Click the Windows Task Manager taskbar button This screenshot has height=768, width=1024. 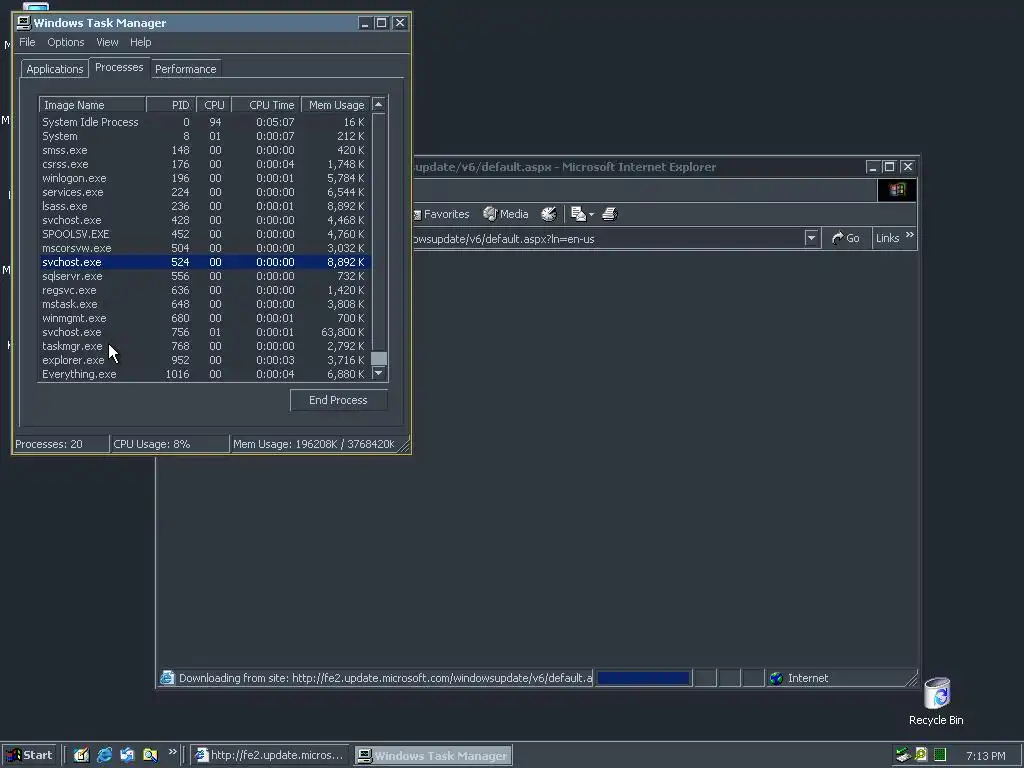coord(434,756)
